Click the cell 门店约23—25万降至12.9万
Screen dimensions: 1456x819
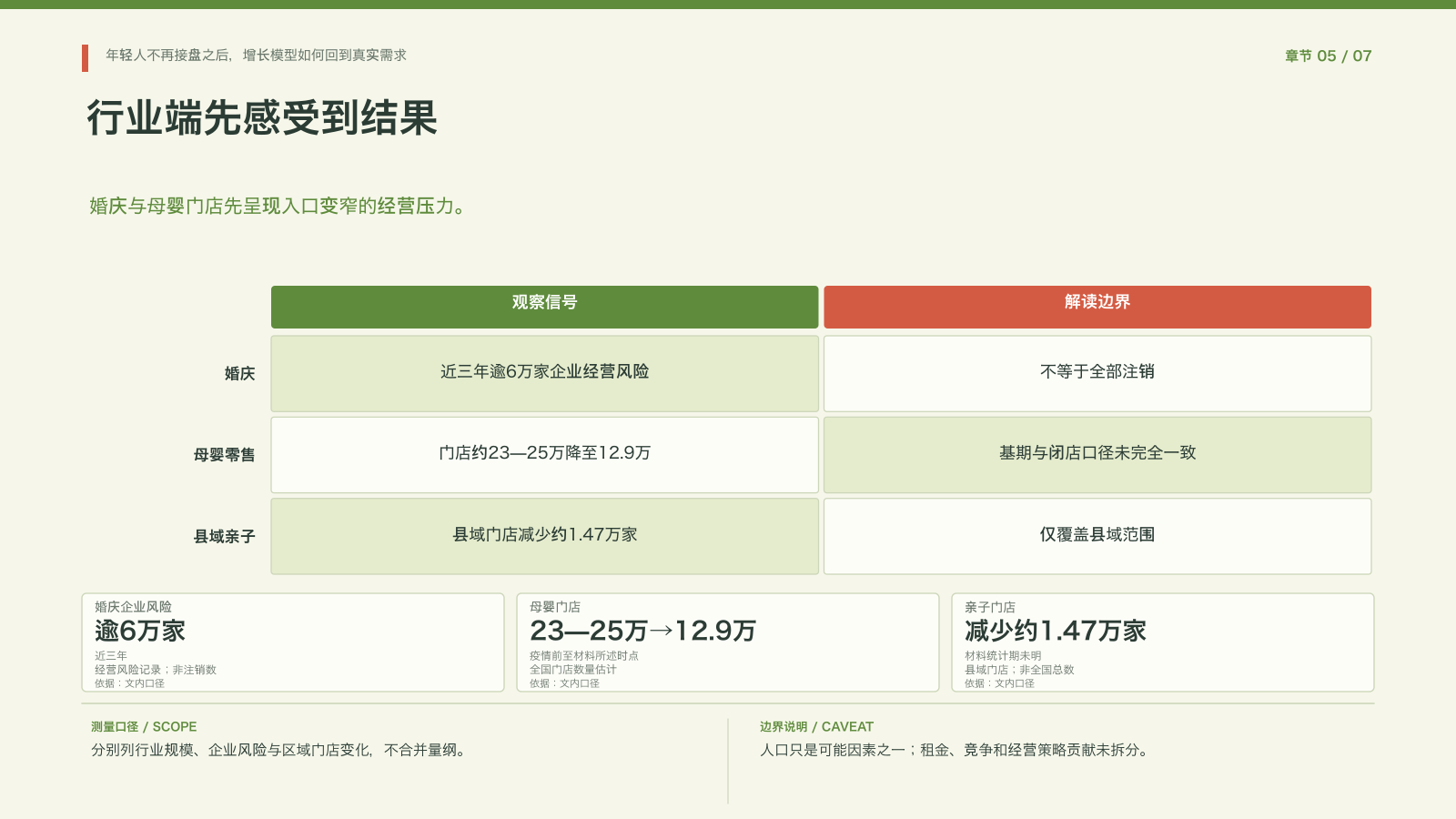(544, 455)
